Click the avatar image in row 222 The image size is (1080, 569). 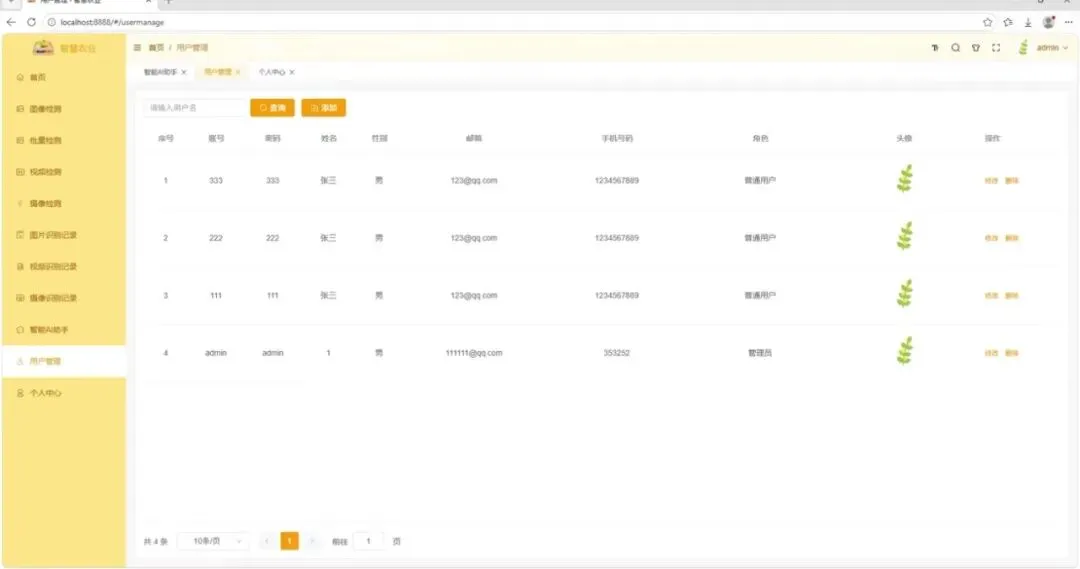904,236
